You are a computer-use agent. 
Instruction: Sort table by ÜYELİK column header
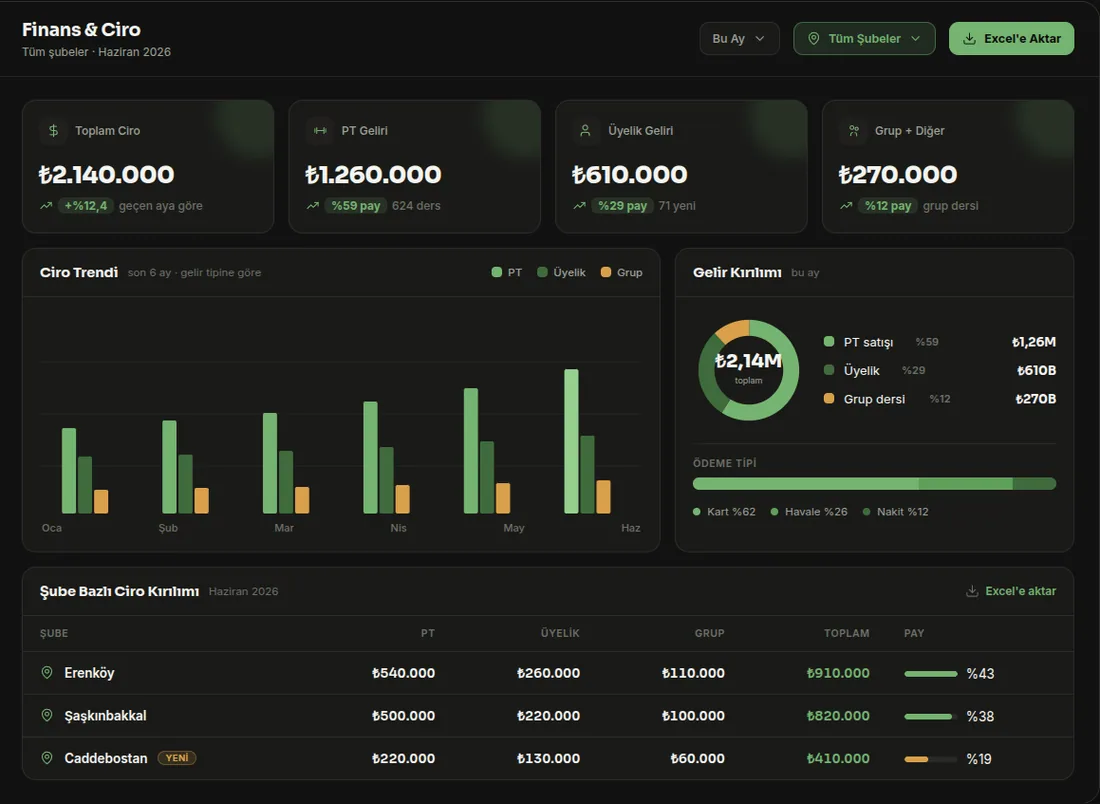[560, 634]
